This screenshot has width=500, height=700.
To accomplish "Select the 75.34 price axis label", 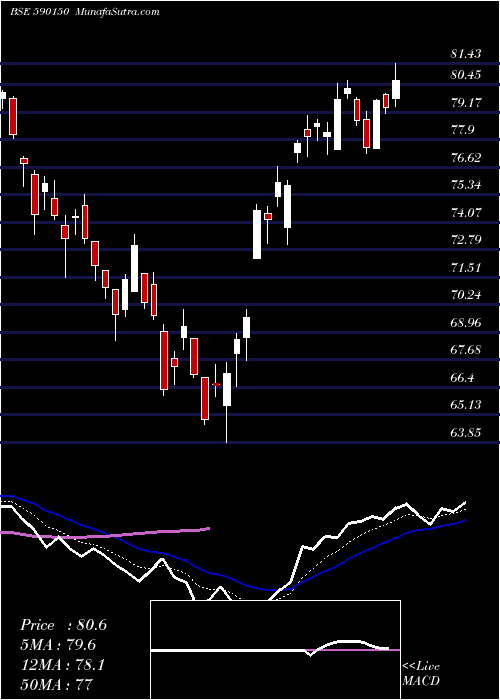I will 466,185.
